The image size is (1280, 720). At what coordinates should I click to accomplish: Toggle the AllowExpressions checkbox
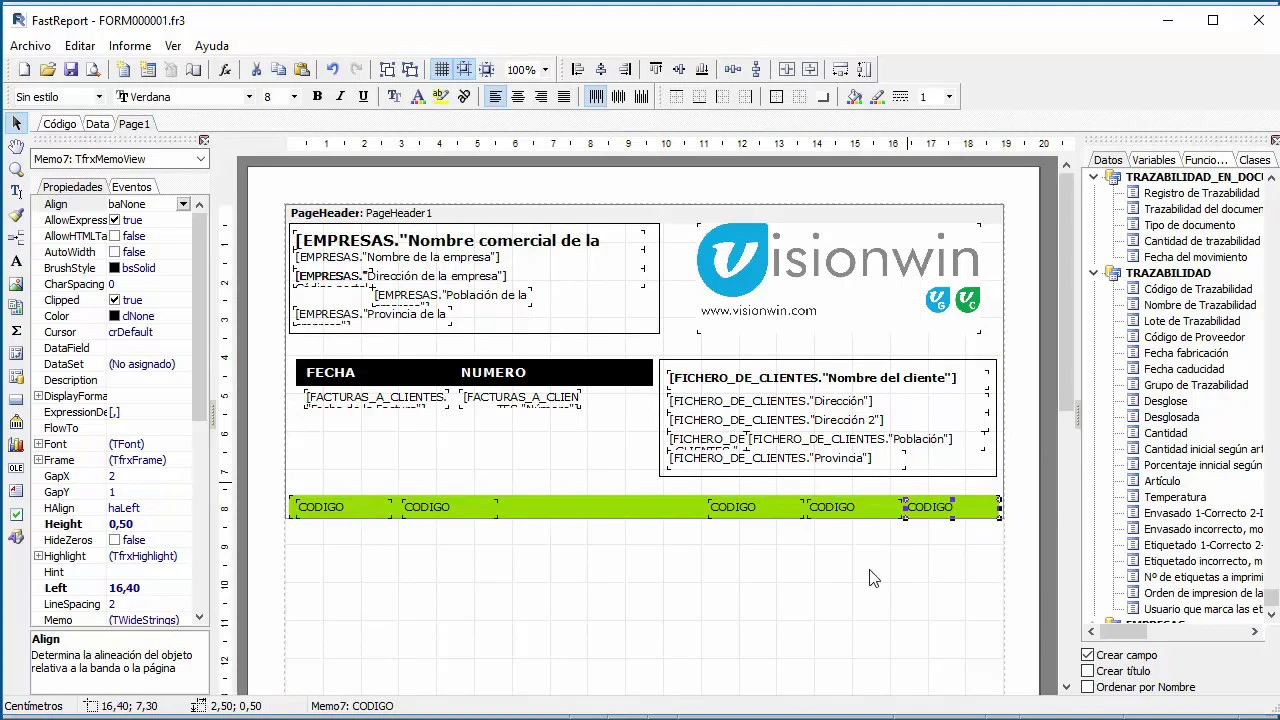click(x=114, y=220)
